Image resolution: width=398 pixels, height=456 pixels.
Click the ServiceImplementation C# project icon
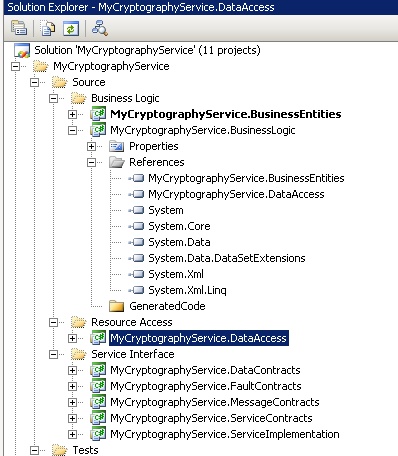tap(98, 434)
